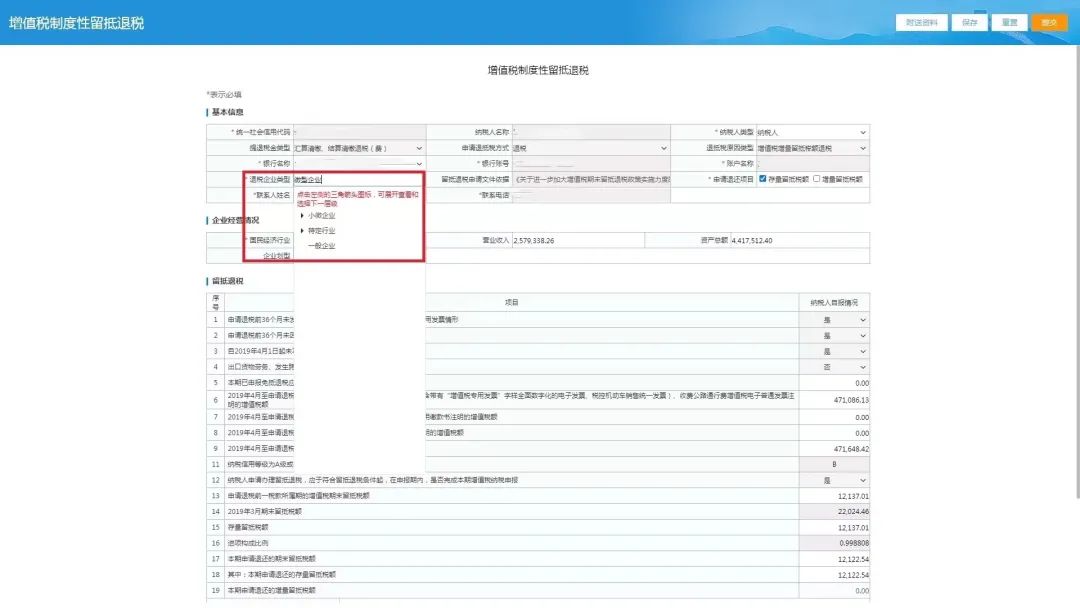Screen dimensions: 1080x608
Task: Open row 3 taxpayer declaration dropdown
Action: pos(833,351)
